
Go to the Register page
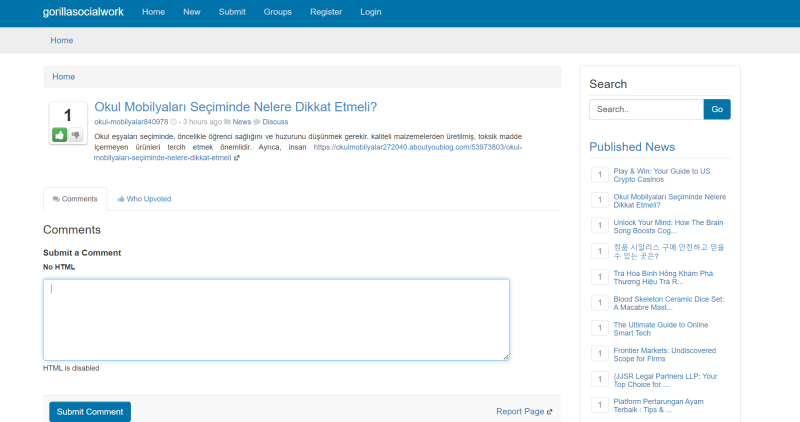326,12
